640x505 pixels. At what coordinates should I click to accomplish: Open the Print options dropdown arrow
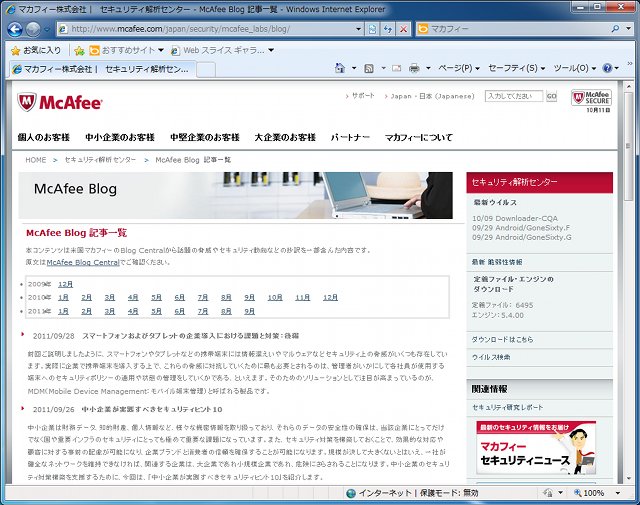[x=428, y=68]
